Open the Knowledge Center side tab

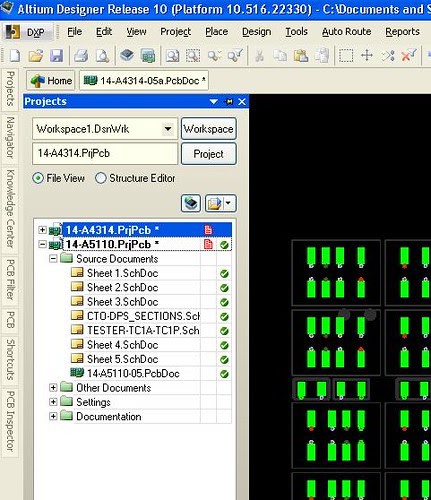point(10,209)
